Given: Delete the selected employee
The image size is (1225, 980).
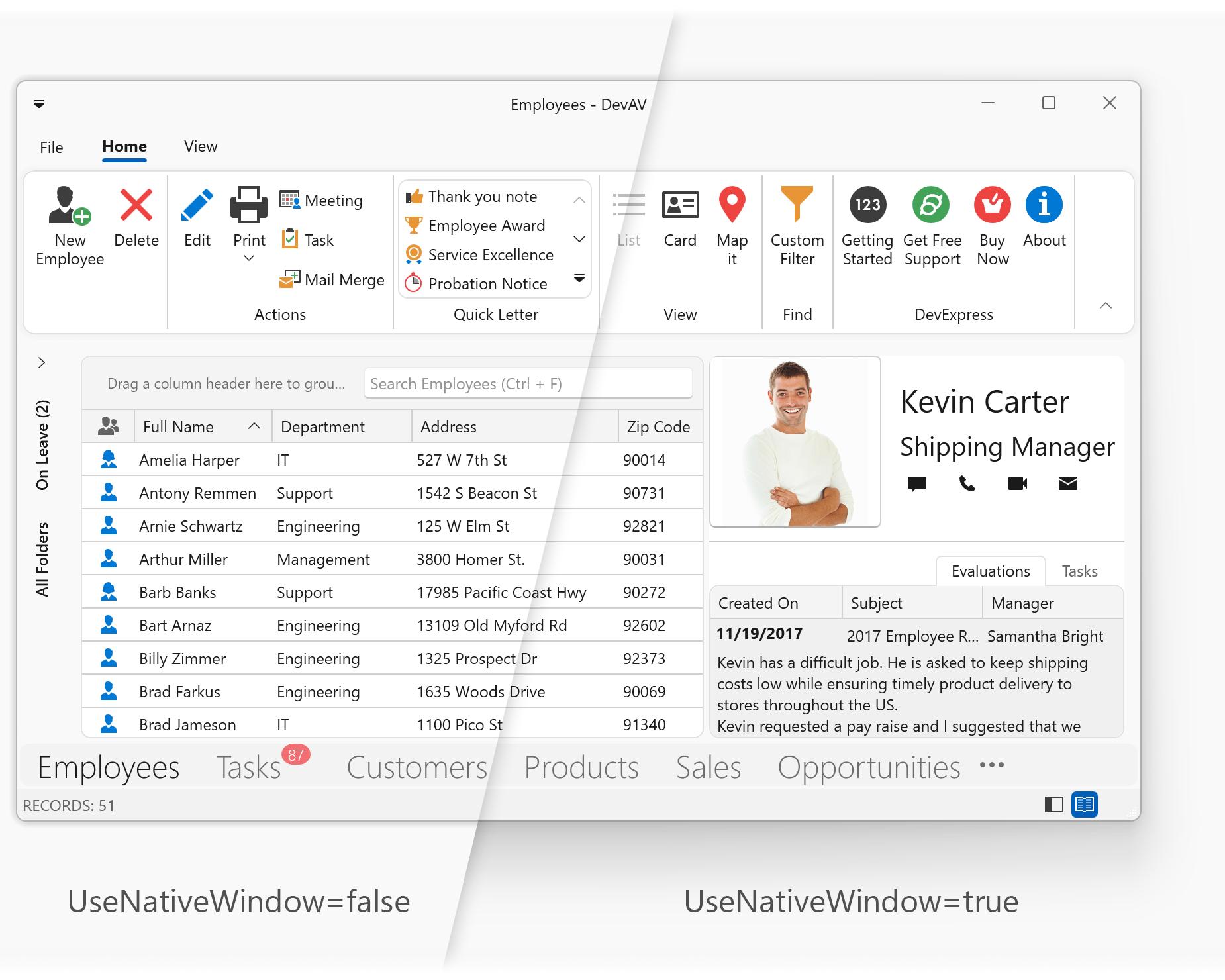Looking at the screenshot, I should pos(135,219).
